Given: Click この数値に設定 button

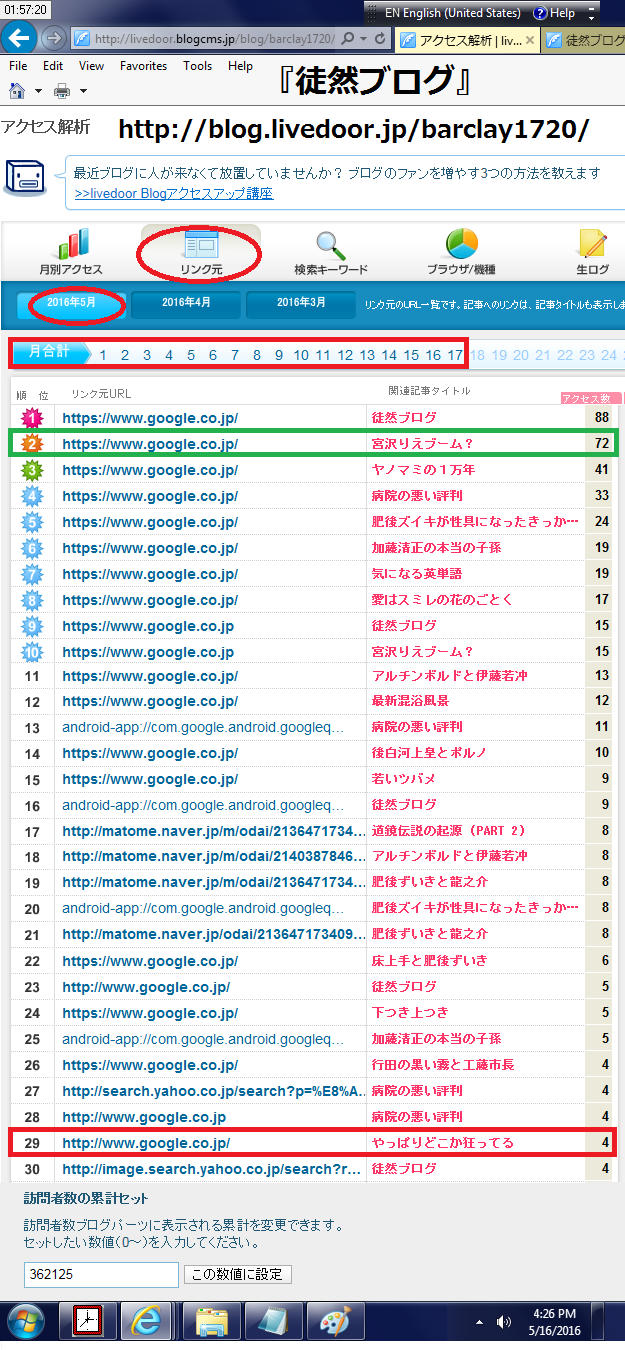Looking at the screenshot, I should pyautogui.click(x=238, y=1274).
